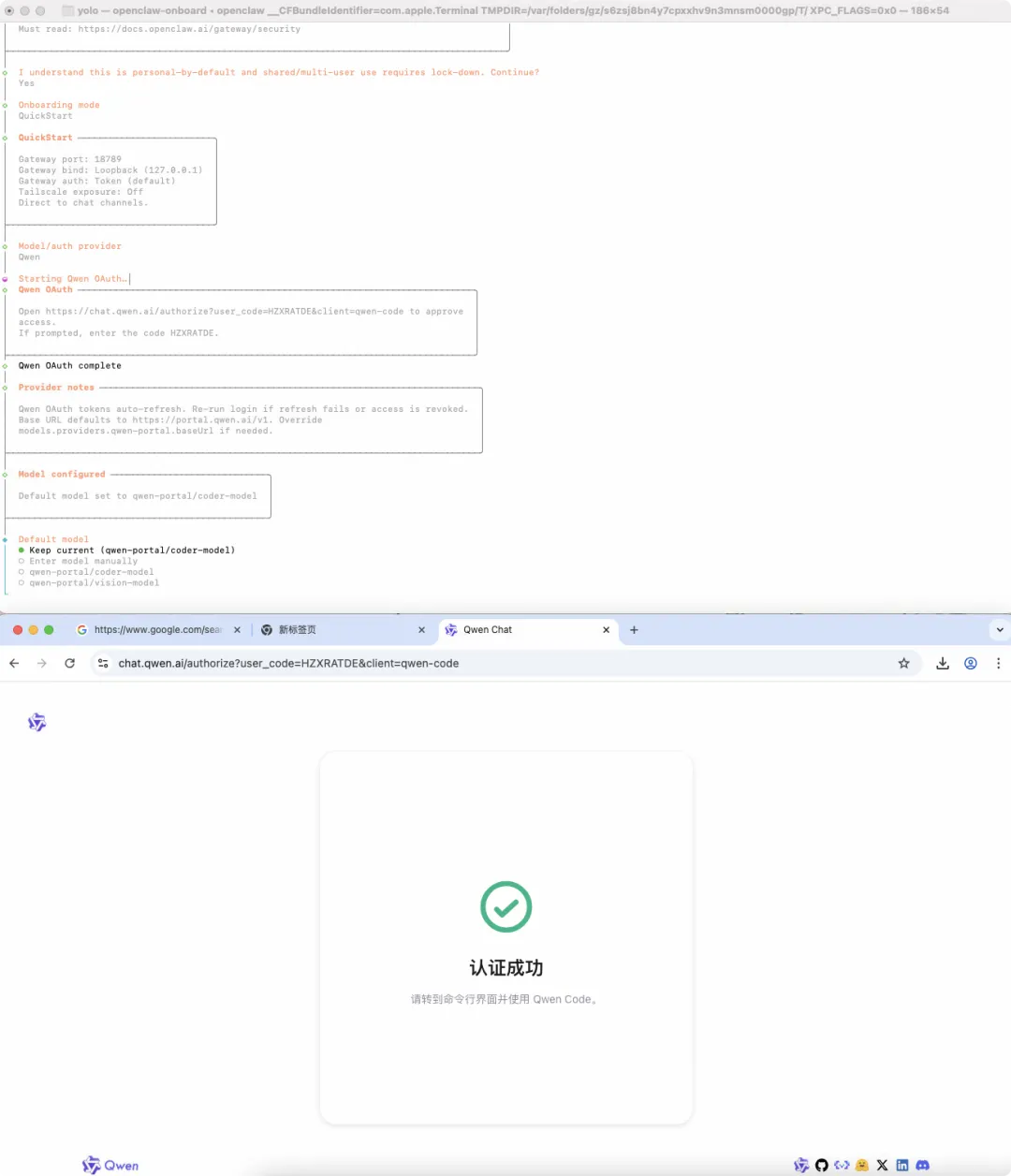Open the Chrome profile avatar icon
Viewport: 1011px width, 1176px height.
[971, 663]
